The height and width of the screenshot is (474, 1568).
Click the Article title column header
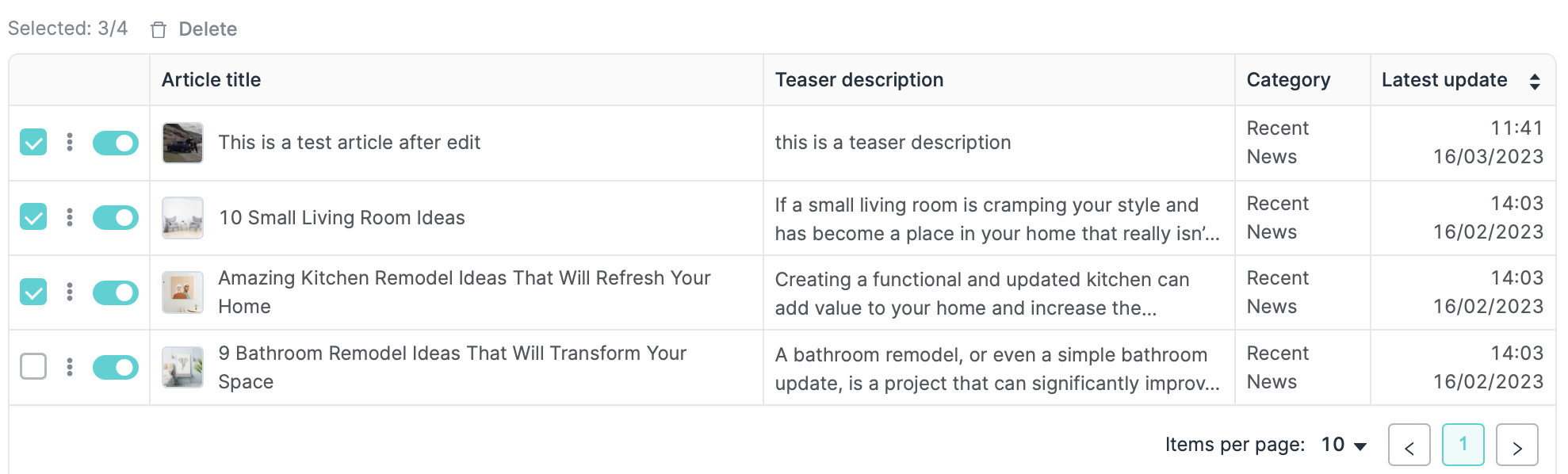point(211,80)
